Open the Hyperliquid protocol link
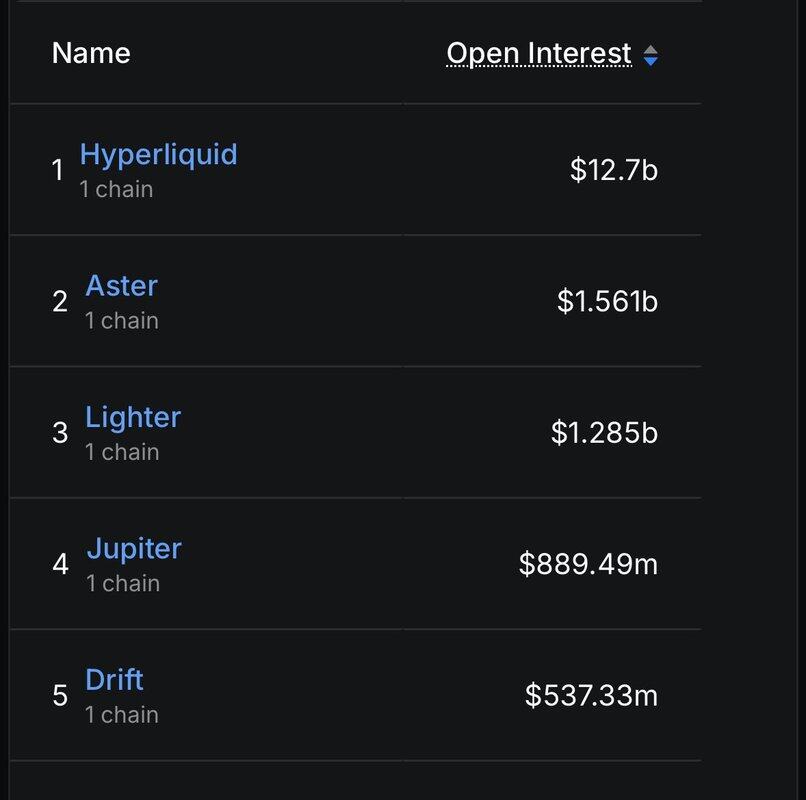 tap(158, 154)
